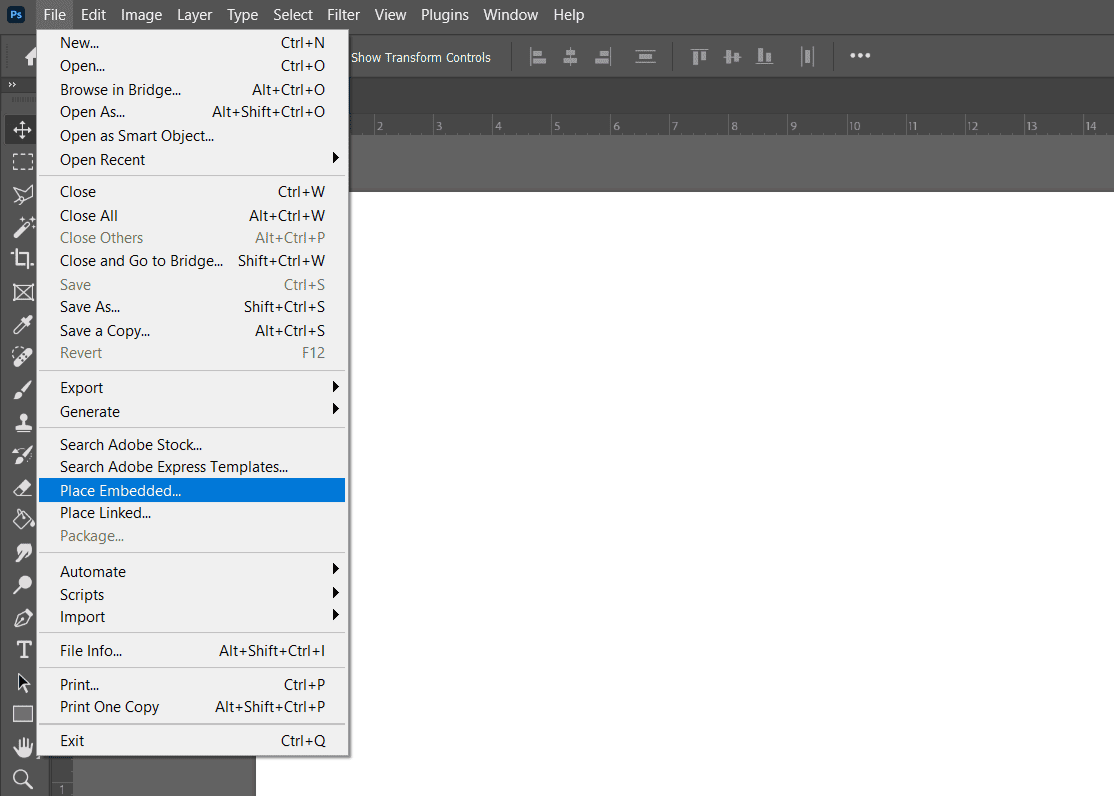Click Align left edges icon
The image size is (1114, 796).
pyautogui.click(x=538, y=57)
